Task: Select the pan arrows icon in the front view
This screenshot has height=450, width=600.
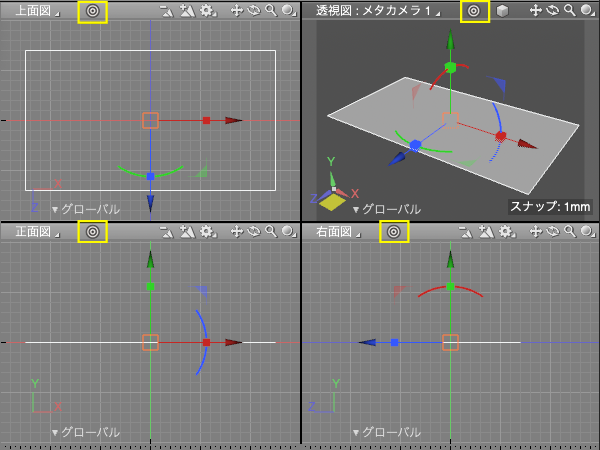Action: [x=237, y=232]
